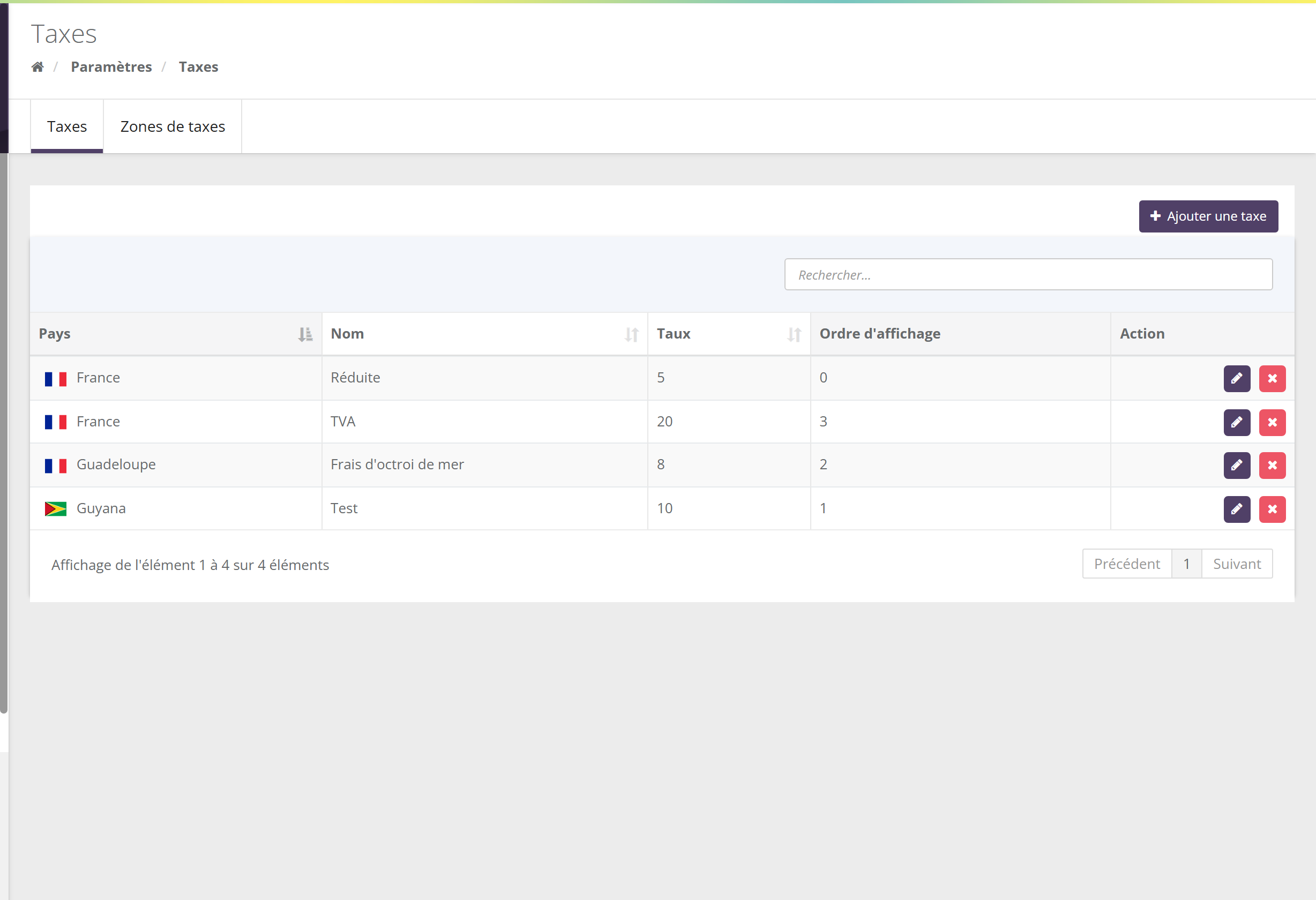This screenshot has width=1316, height=900.
Task: Delete the Guyana Test tax
Action: [x=1273, y=509]
